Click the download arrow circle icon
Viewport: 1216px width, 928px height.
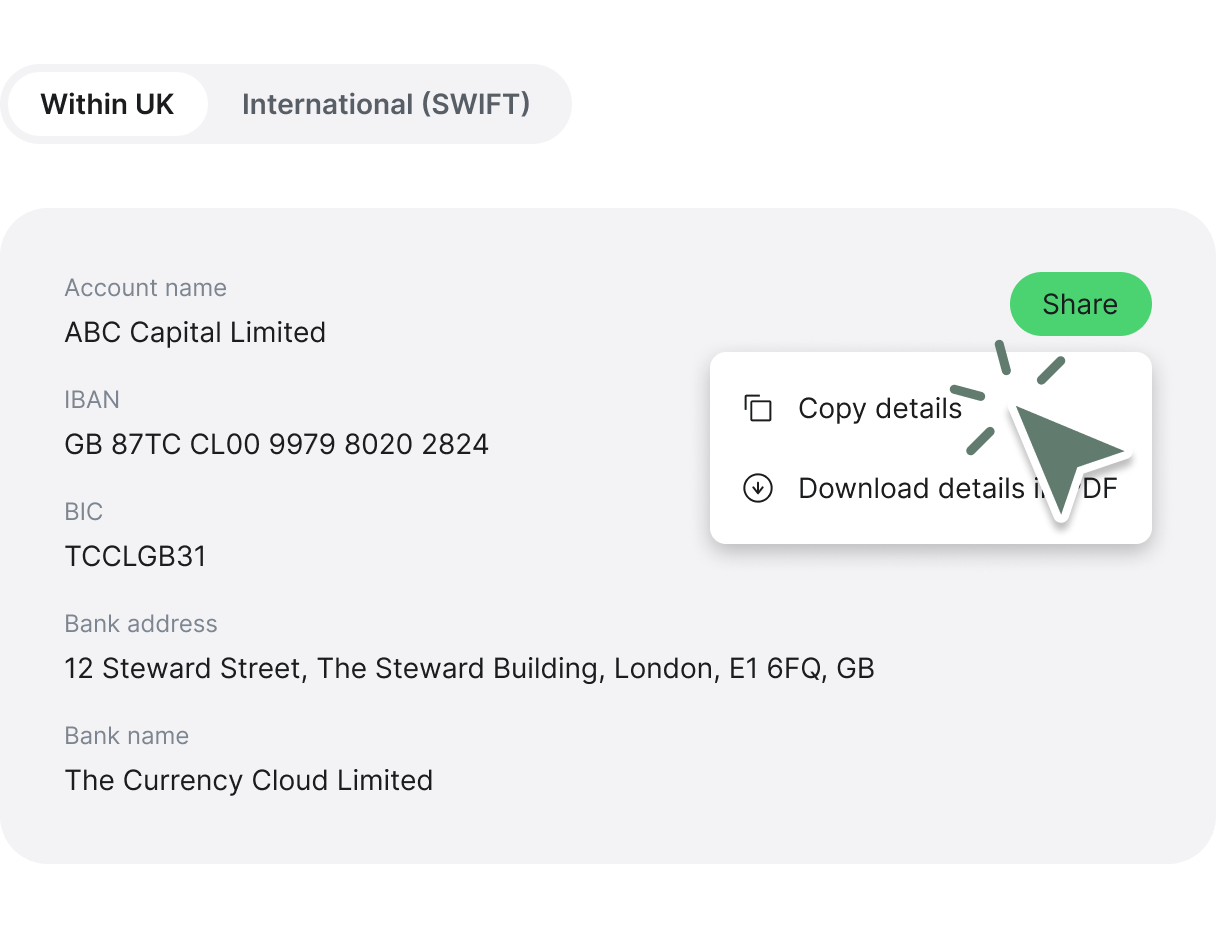[758, 489]
